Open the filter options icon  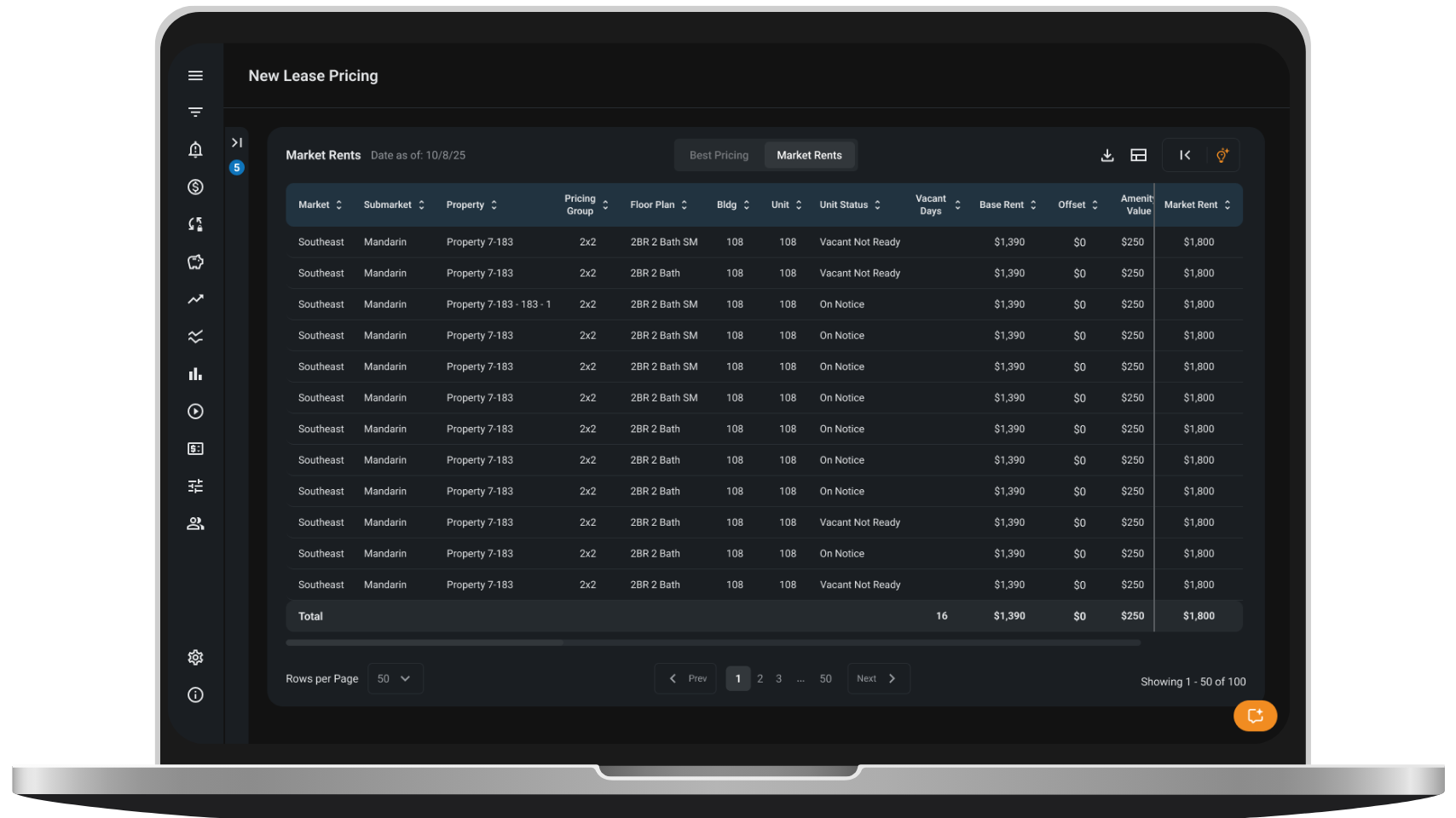point(195,112)
